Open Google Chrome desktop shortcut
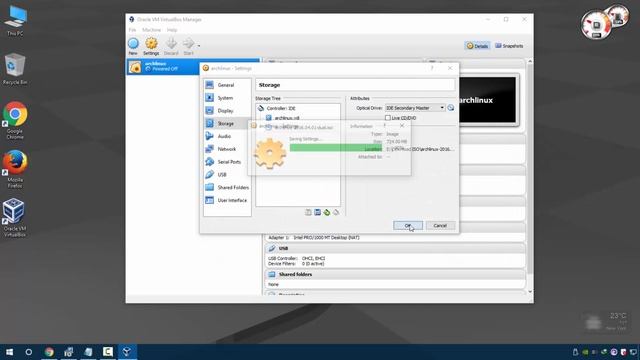Screen dimensions: 640x360 (x=15, y=120)
